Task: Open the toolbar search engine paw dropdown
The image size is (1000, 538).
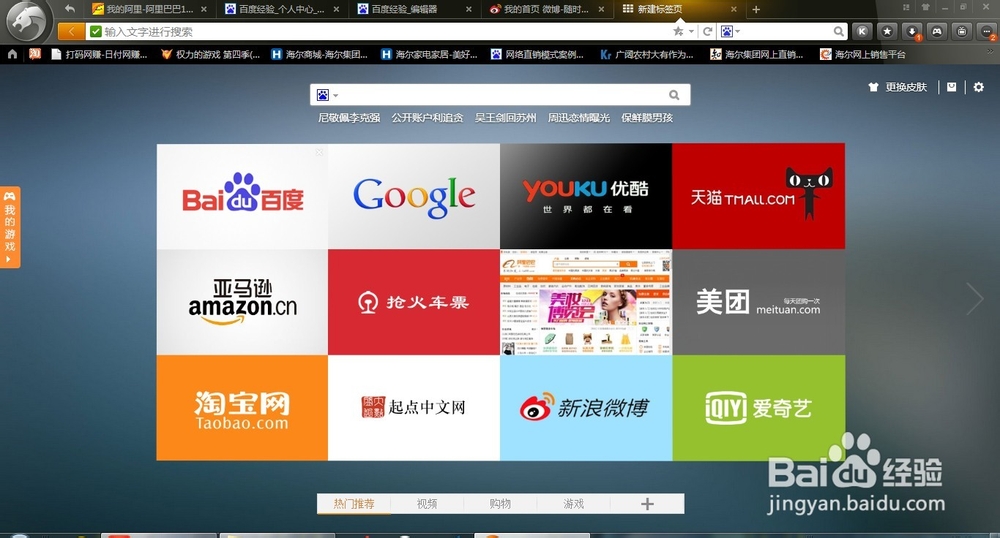Action: (x=730, y=31)
